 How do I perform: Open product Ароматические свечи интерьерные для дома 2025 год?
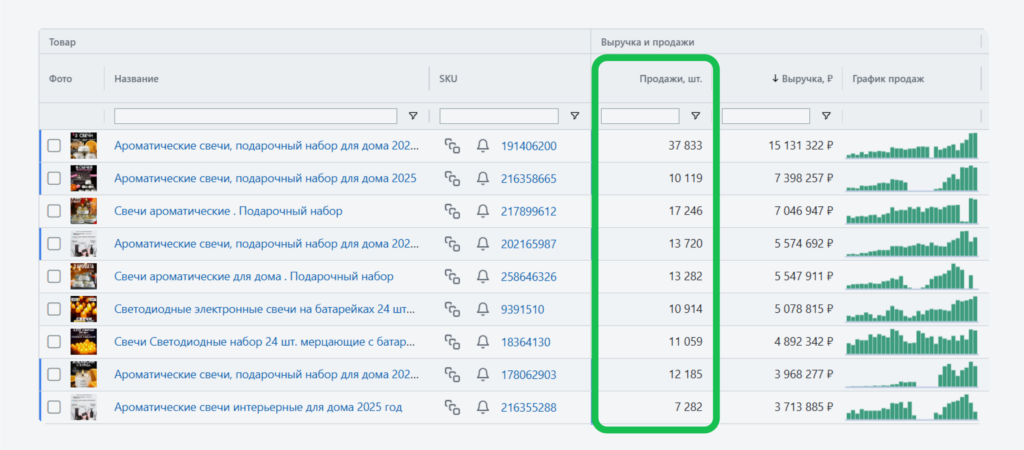(258, 408)
